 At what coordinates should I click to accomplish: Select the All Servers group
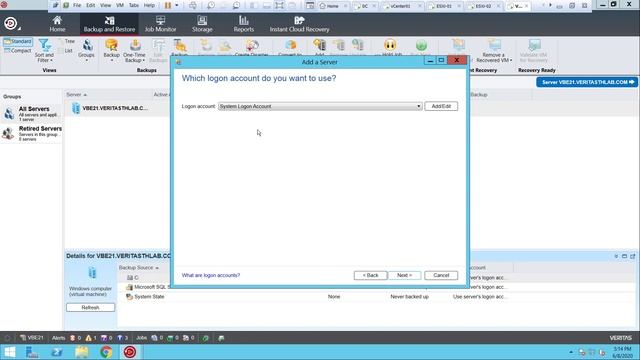[x=32, y=113]
